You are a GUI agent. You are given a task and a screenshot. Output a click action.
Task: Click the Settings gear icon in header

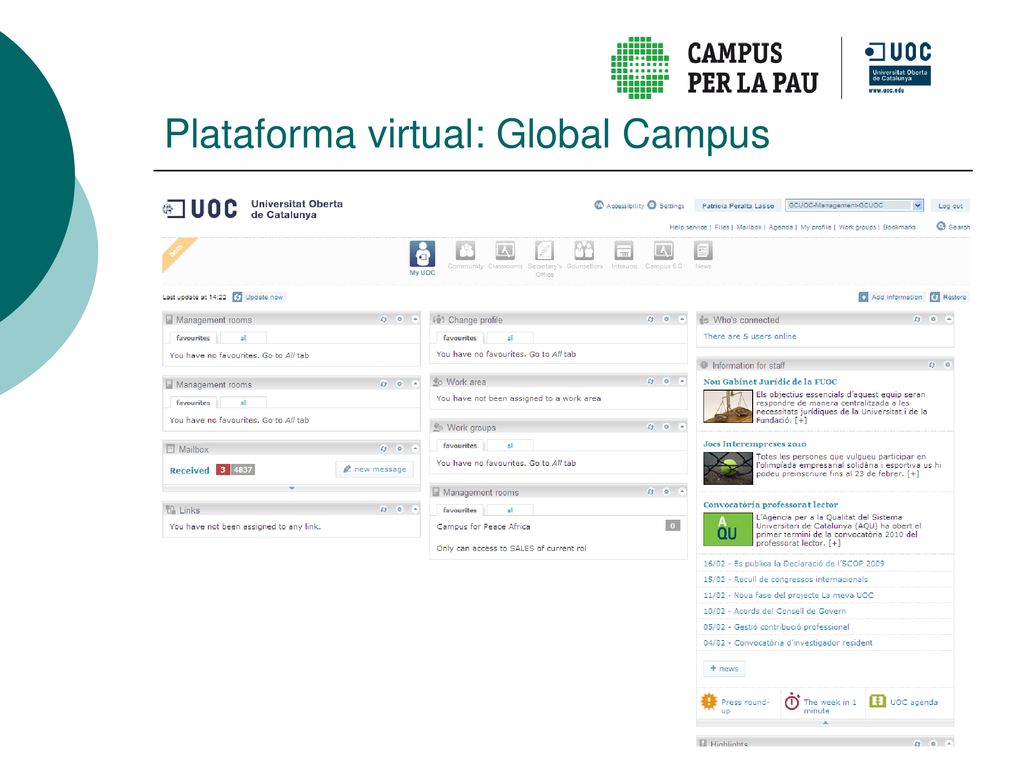coord(652,205)
